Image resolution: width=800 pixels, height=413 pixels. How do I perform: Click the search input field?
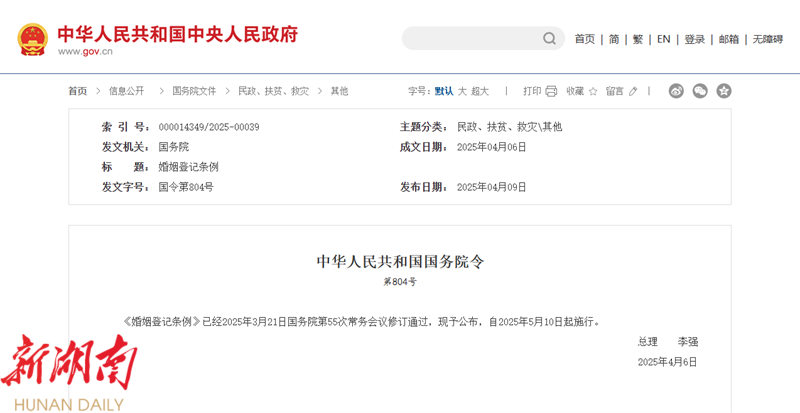[472, 39]
